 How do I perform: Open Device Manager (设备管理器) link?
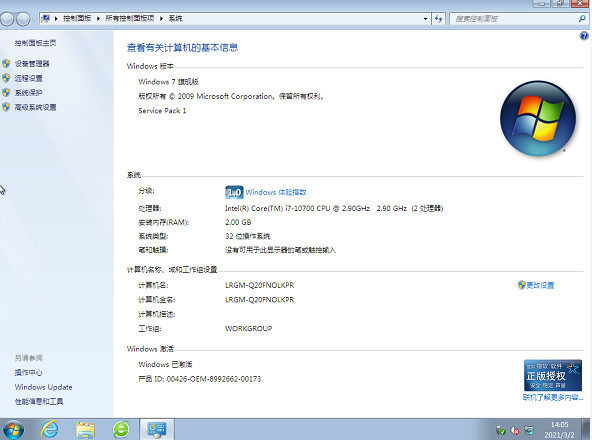point(32,64)
